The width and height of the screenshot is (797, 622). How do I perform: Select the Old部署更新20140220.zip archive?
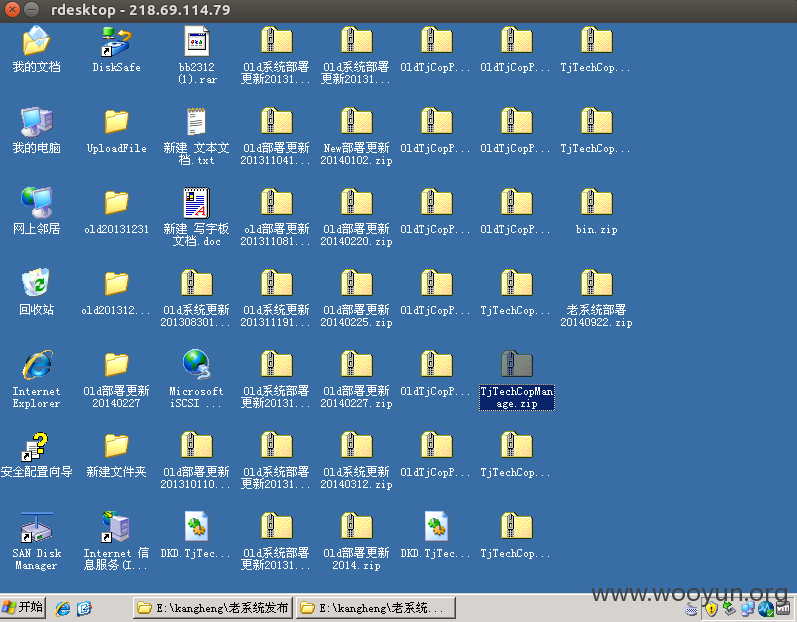356,217
